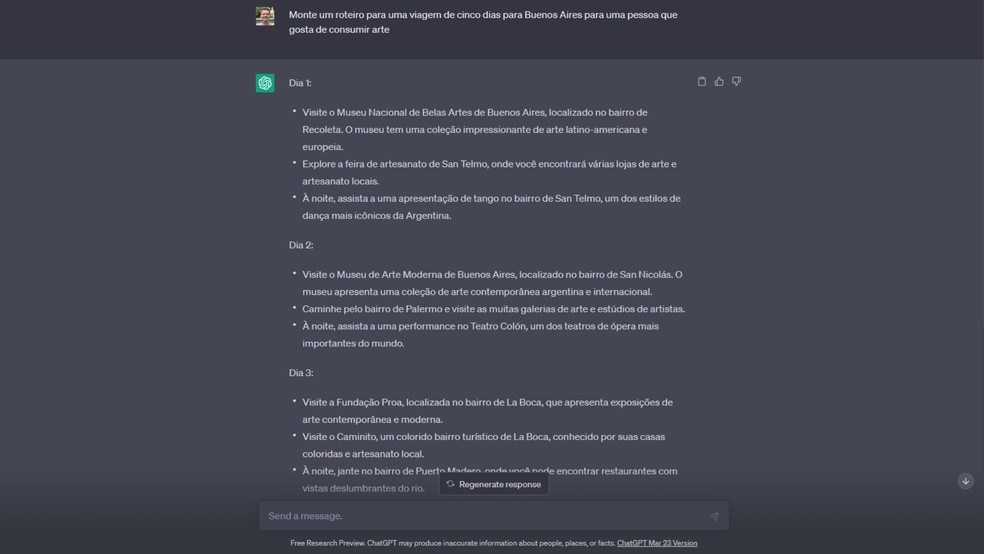Copy the response using the clipboard icon
Viewport: 984px width, 554px height.
(702, 81)
